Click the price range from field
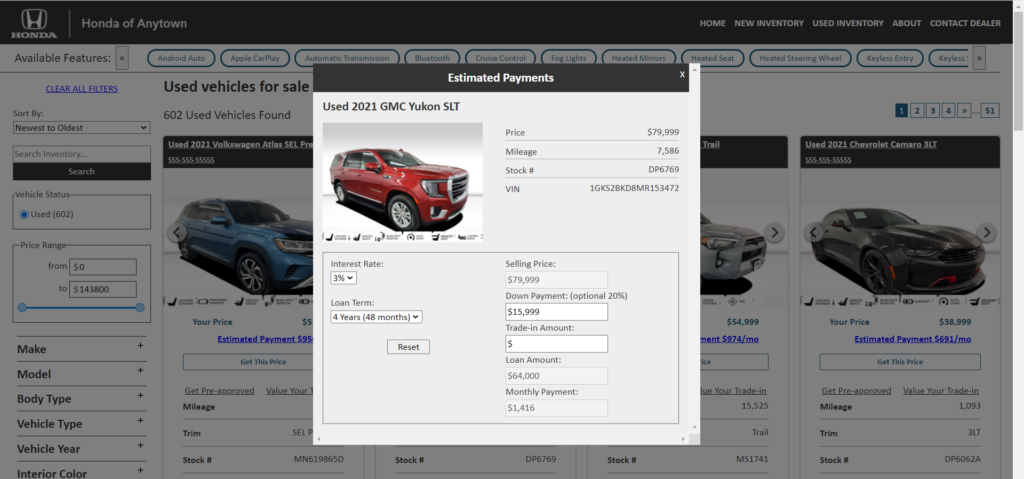The height and width of the screenshot is (479, 1024). coord(103,267)
